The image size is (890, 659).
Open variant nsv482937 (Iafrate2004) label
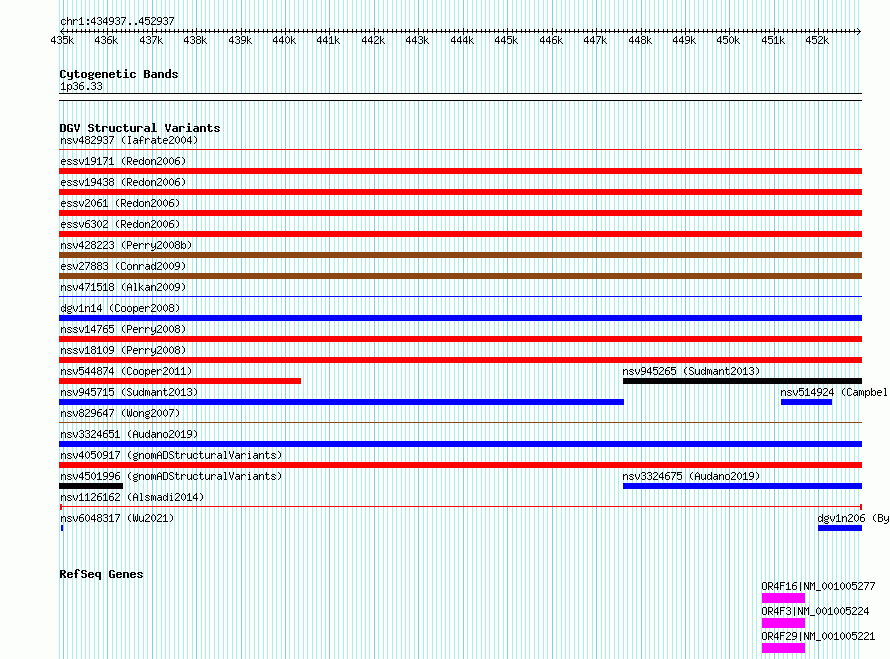[x=129, y=140]
